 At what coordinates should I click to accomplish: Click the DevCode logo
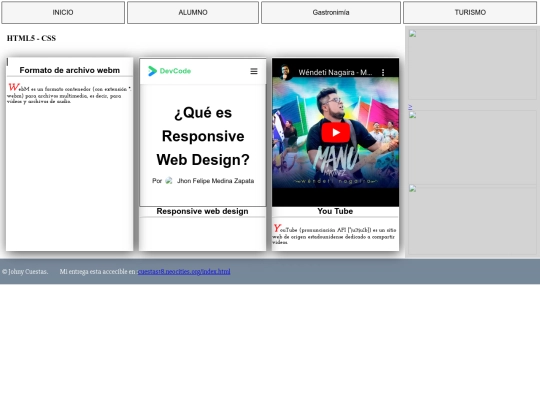(169, 71)
